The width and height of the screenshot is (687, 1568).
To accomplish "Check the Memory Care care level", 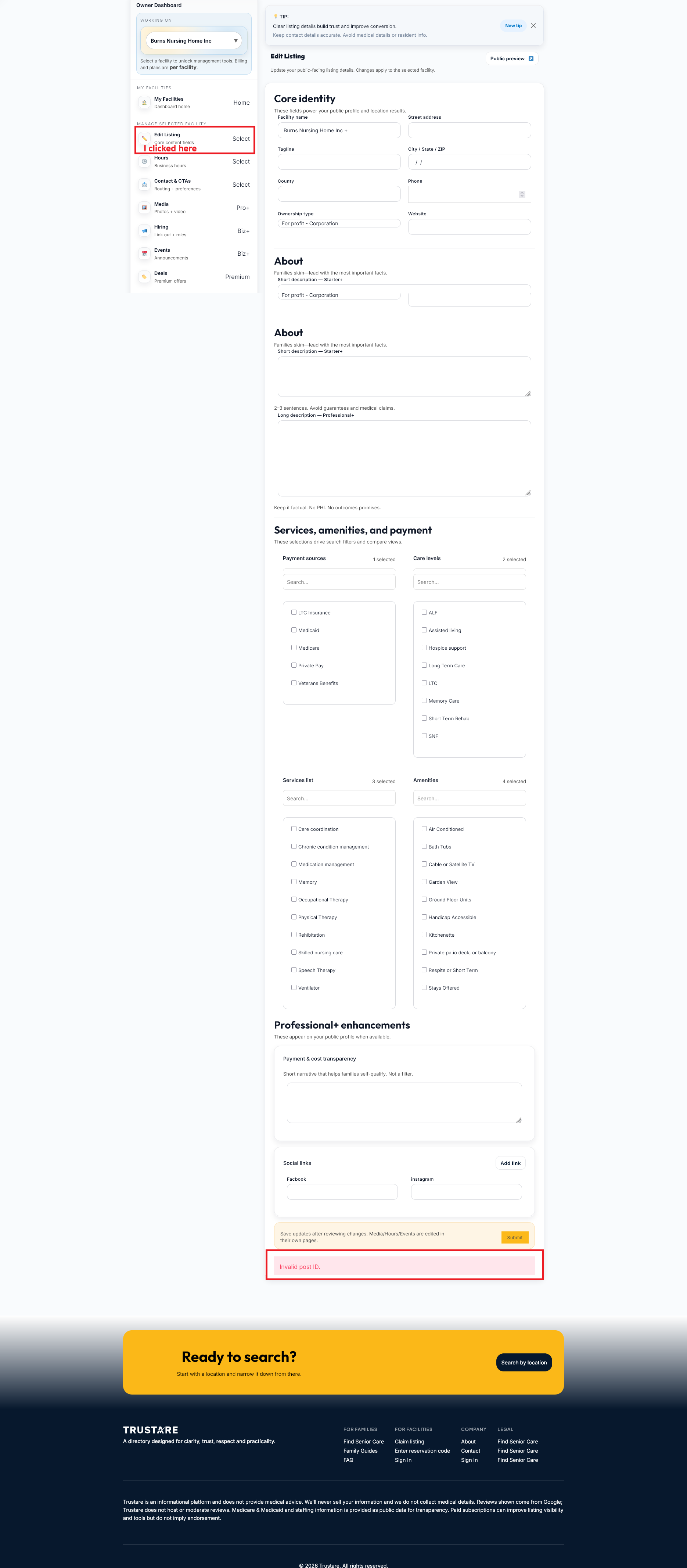I will point(424,701).
